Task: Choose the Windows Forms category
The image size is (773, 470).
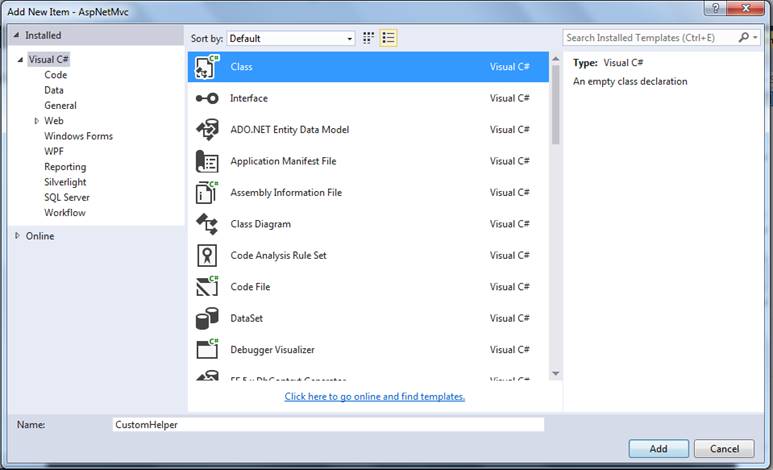Action: click(x=78, y=136)
